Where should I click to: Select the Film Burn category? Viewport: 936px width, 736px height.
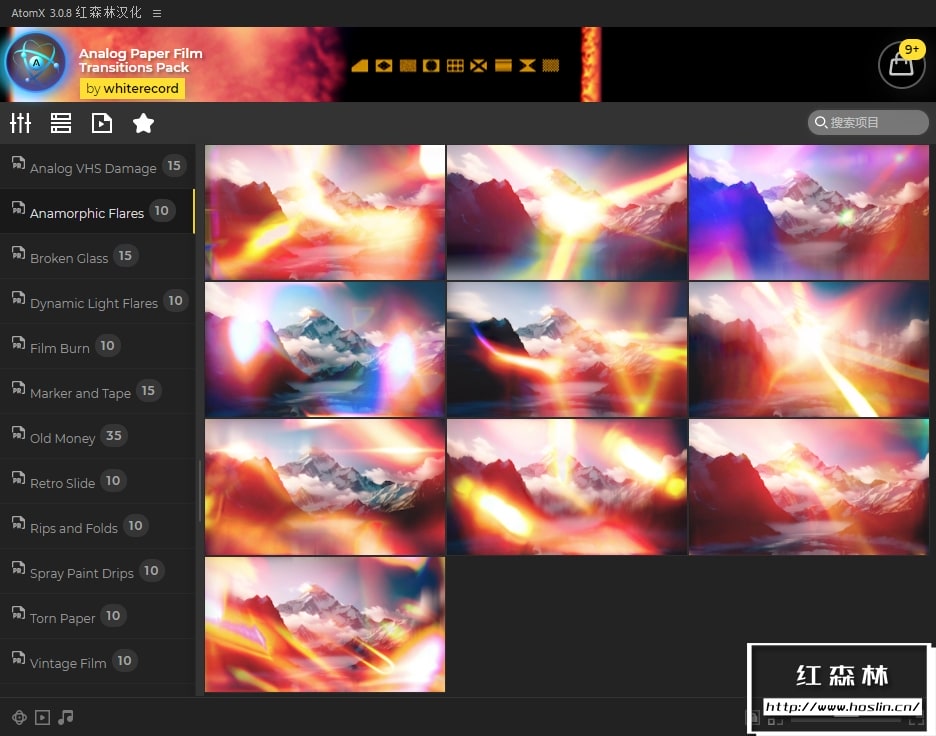[97, 346]
